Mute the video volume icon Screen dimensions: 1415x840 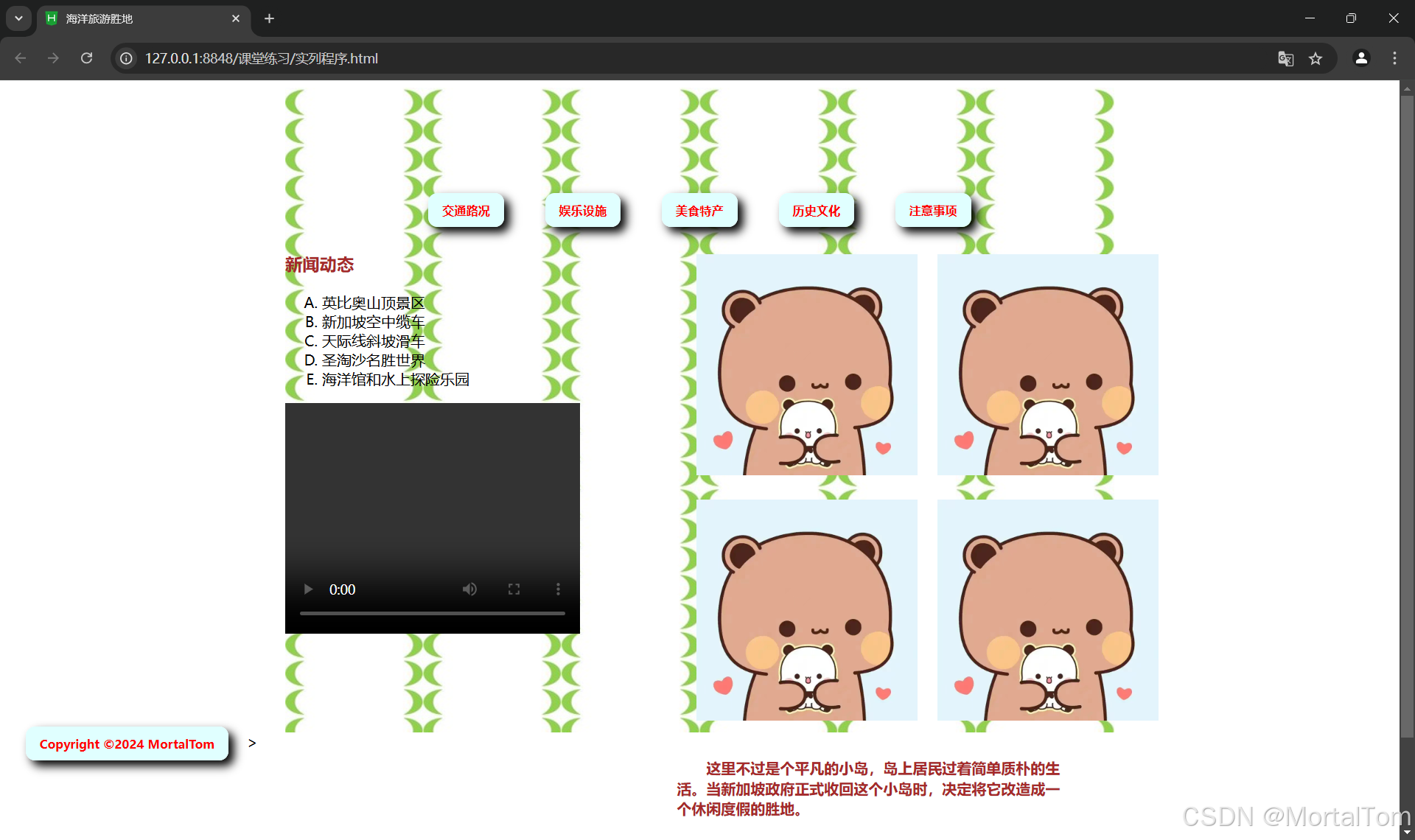point(469,589)
